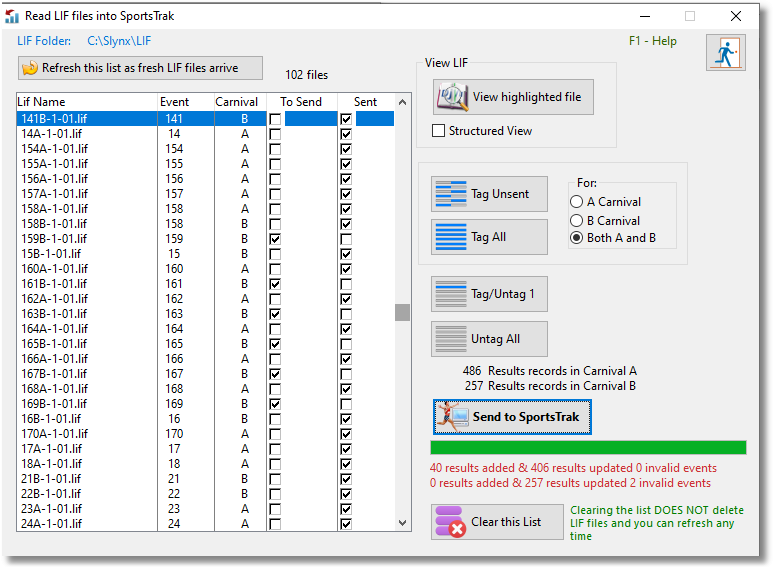The height and width of the screenshot is (570, 774).
Task: Tick To Send checkbox for 141B-1-01.lif
Action: [275, 119]
